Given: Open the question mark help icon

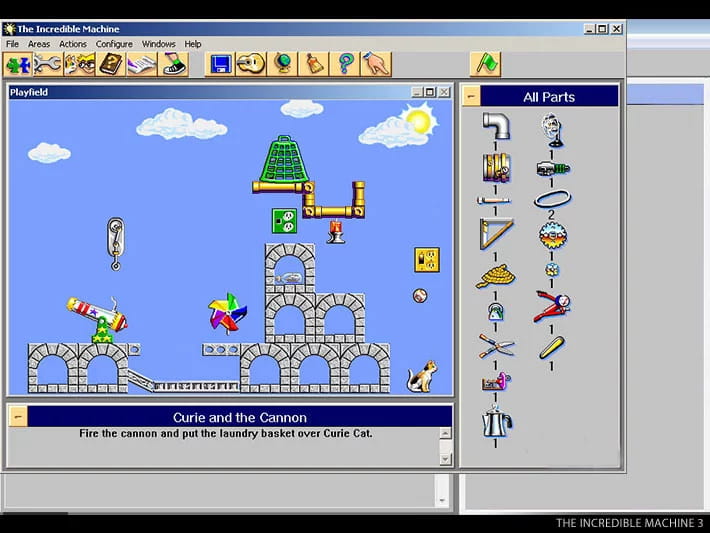Looking at the screenshot, I should point(345,64).
